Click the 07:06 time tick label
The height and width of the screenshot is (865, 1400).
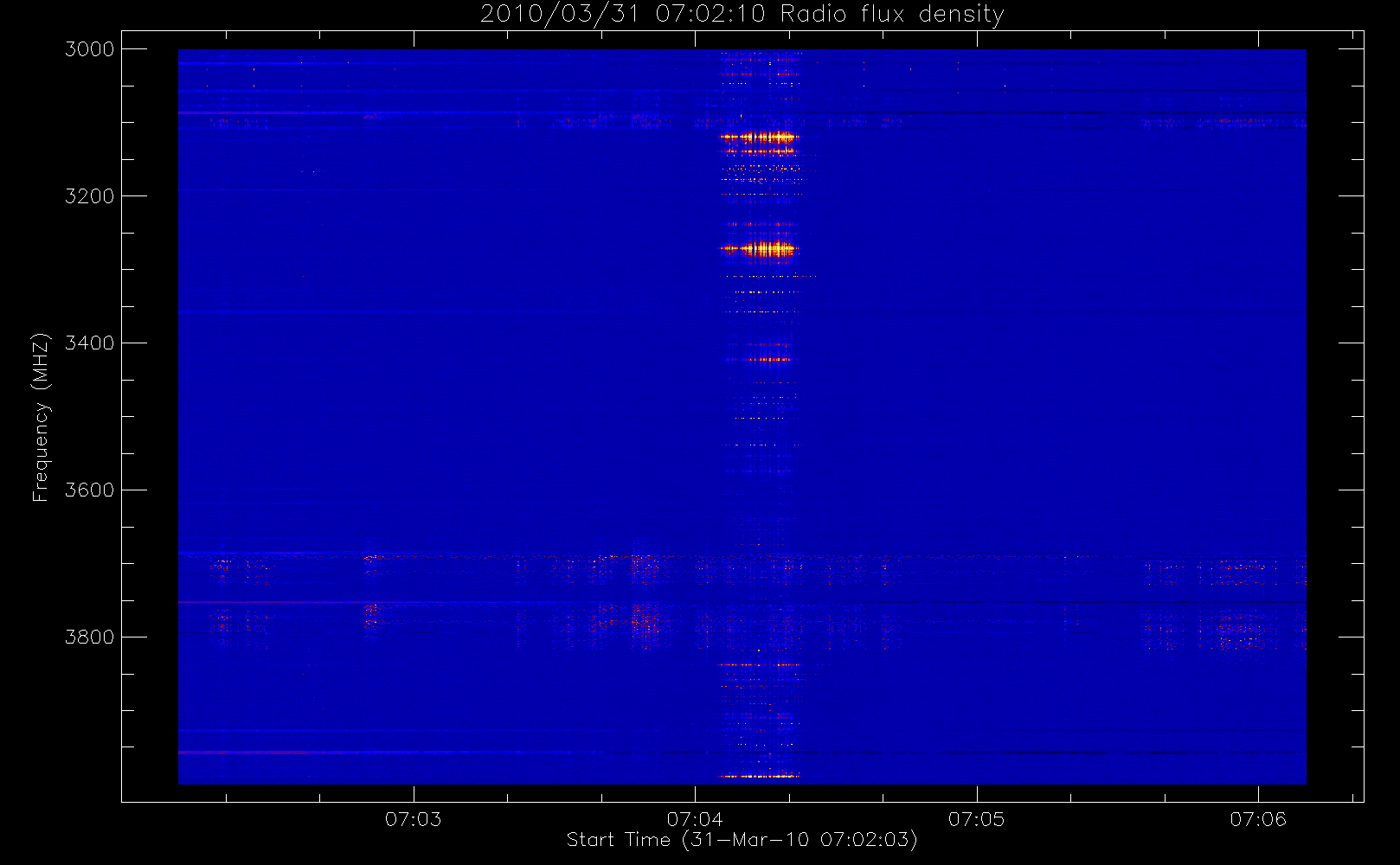click(1258, 819)
